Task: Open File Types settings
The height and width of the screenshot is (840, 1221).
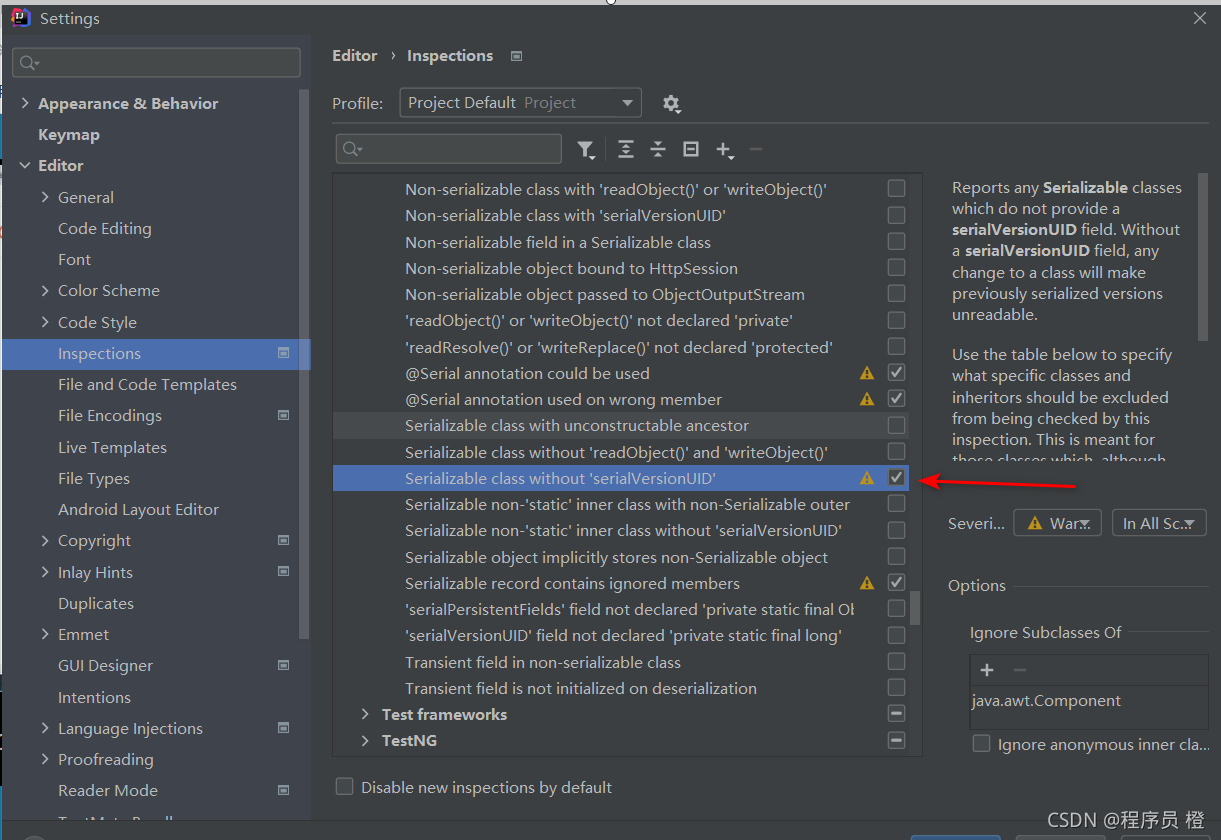Action: 94,478
